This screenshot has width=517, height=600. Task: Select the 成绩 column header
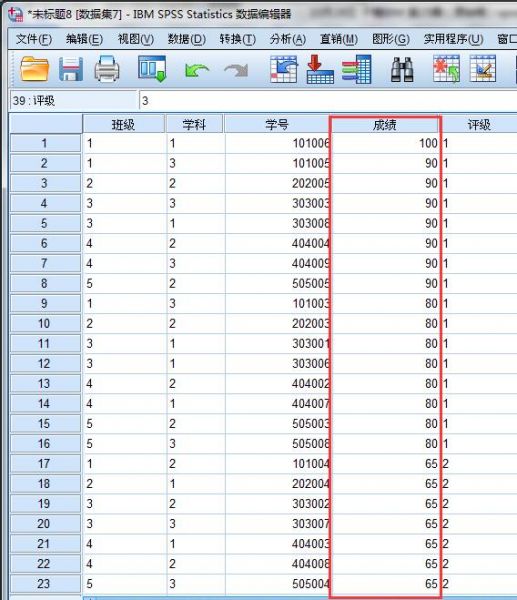coord(385,125)
